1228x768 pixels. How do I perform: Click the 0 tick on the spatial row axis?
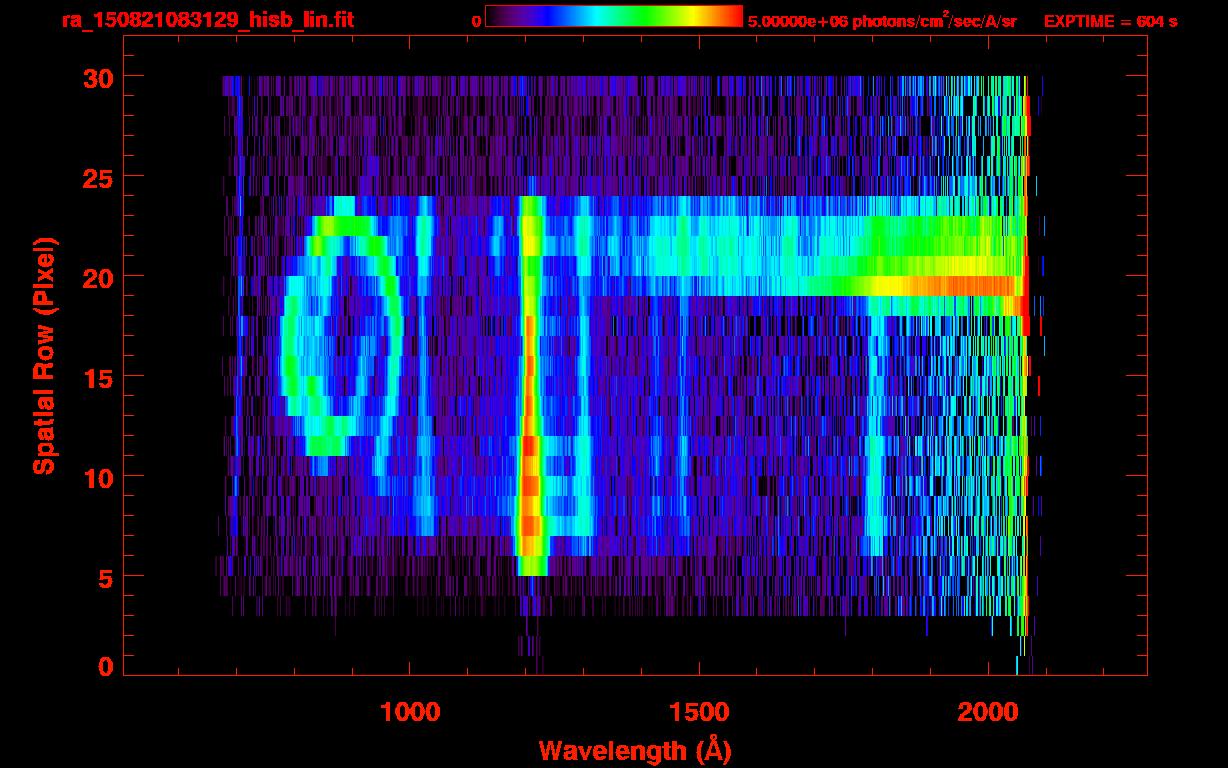coord(104,666)
